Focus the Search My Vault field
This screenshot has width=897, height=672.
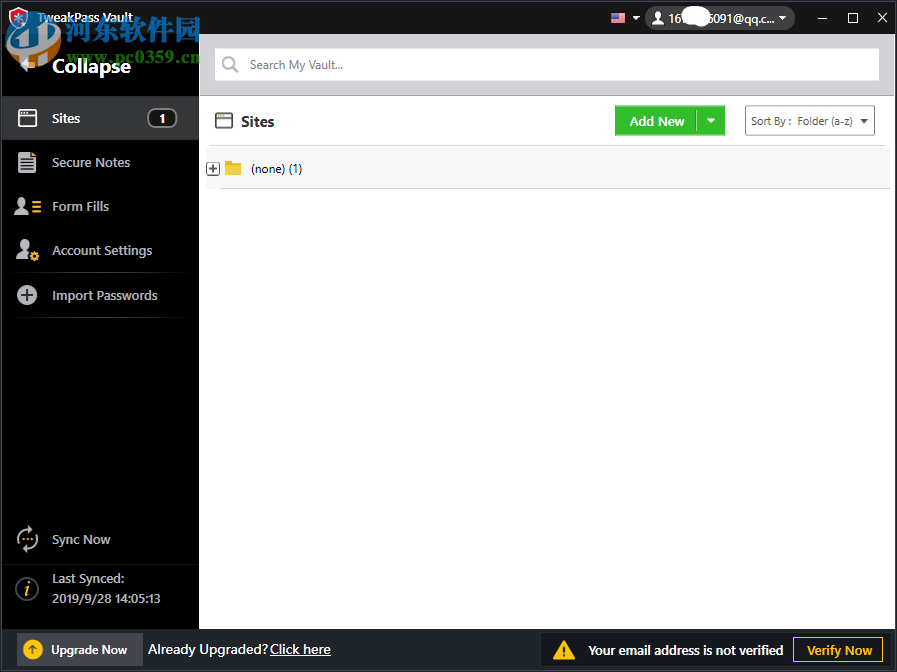(x=547, y=65)
